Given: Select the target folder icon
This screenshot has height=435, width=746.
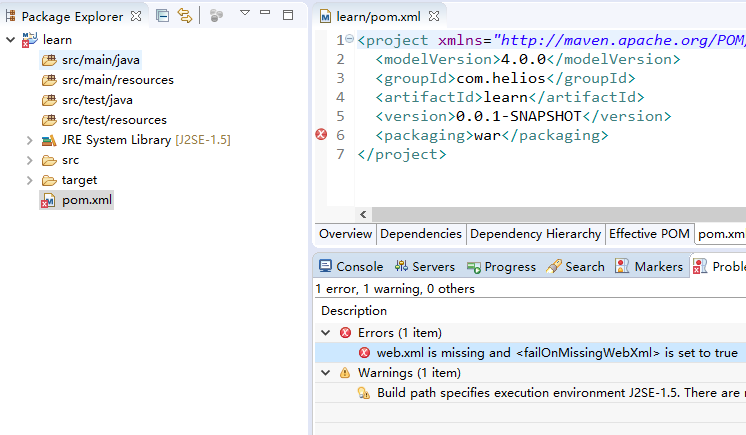Looking at the screenshot, I should [x=49, y=180].
